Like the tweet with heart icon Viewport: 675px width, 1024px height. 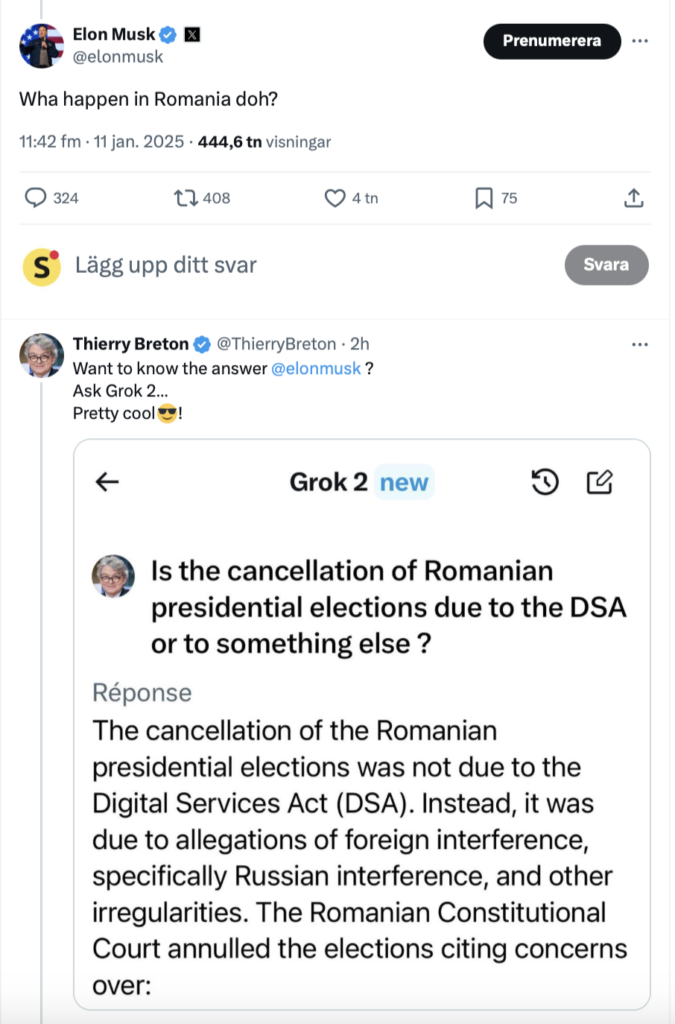(336, 198)
